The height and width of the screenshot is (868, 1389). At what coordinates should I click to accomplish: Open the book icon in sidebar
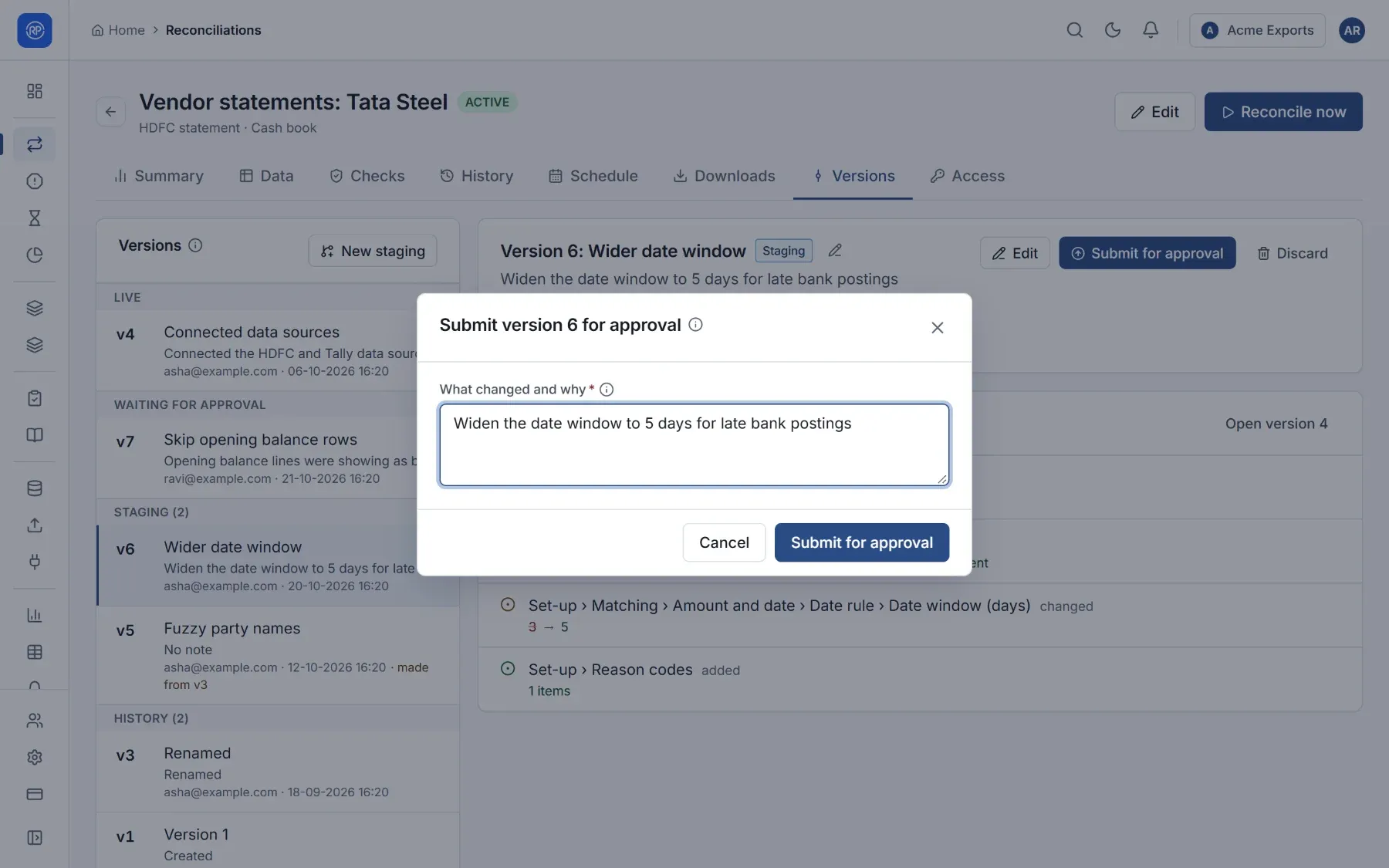coord(34,435)
